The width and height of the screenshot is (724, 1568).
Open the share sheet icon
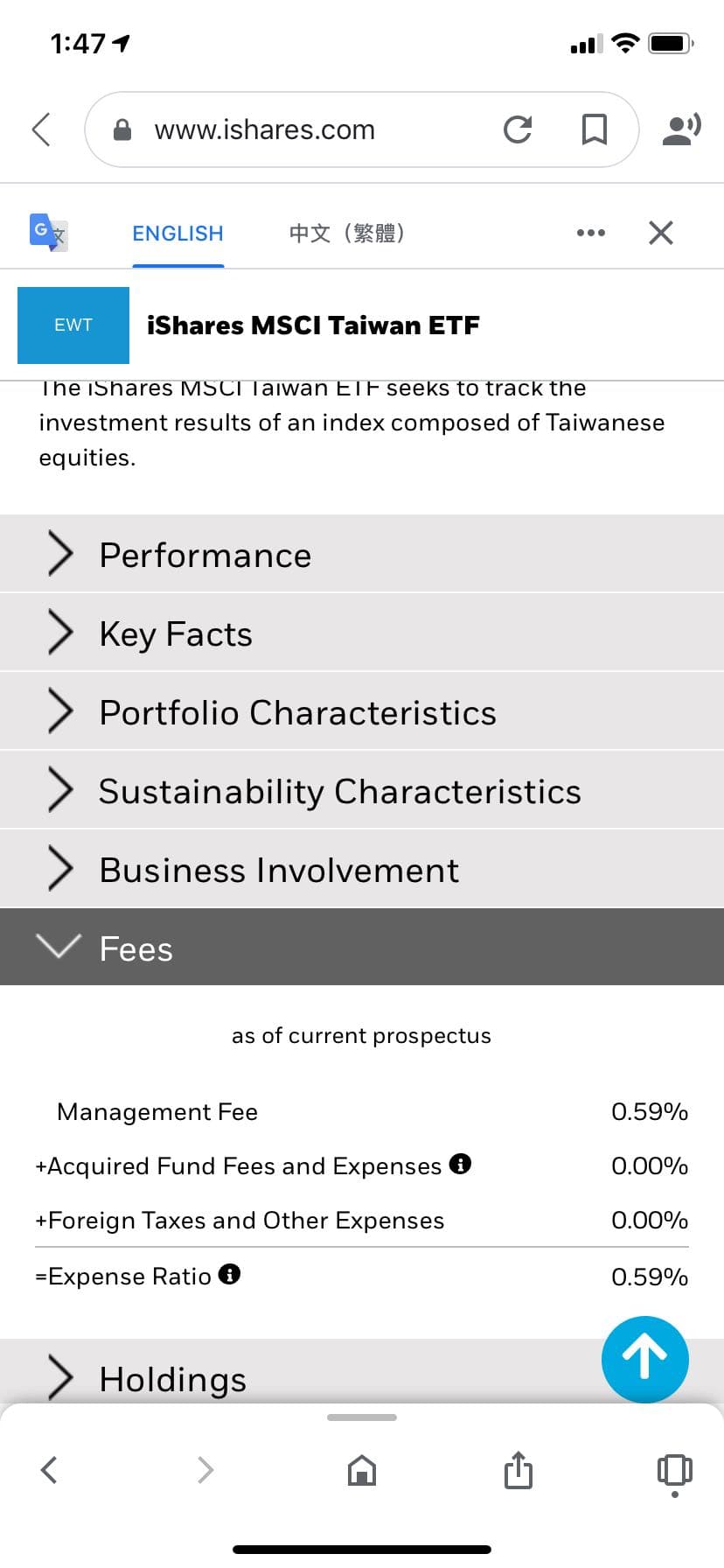[518, 1470]
